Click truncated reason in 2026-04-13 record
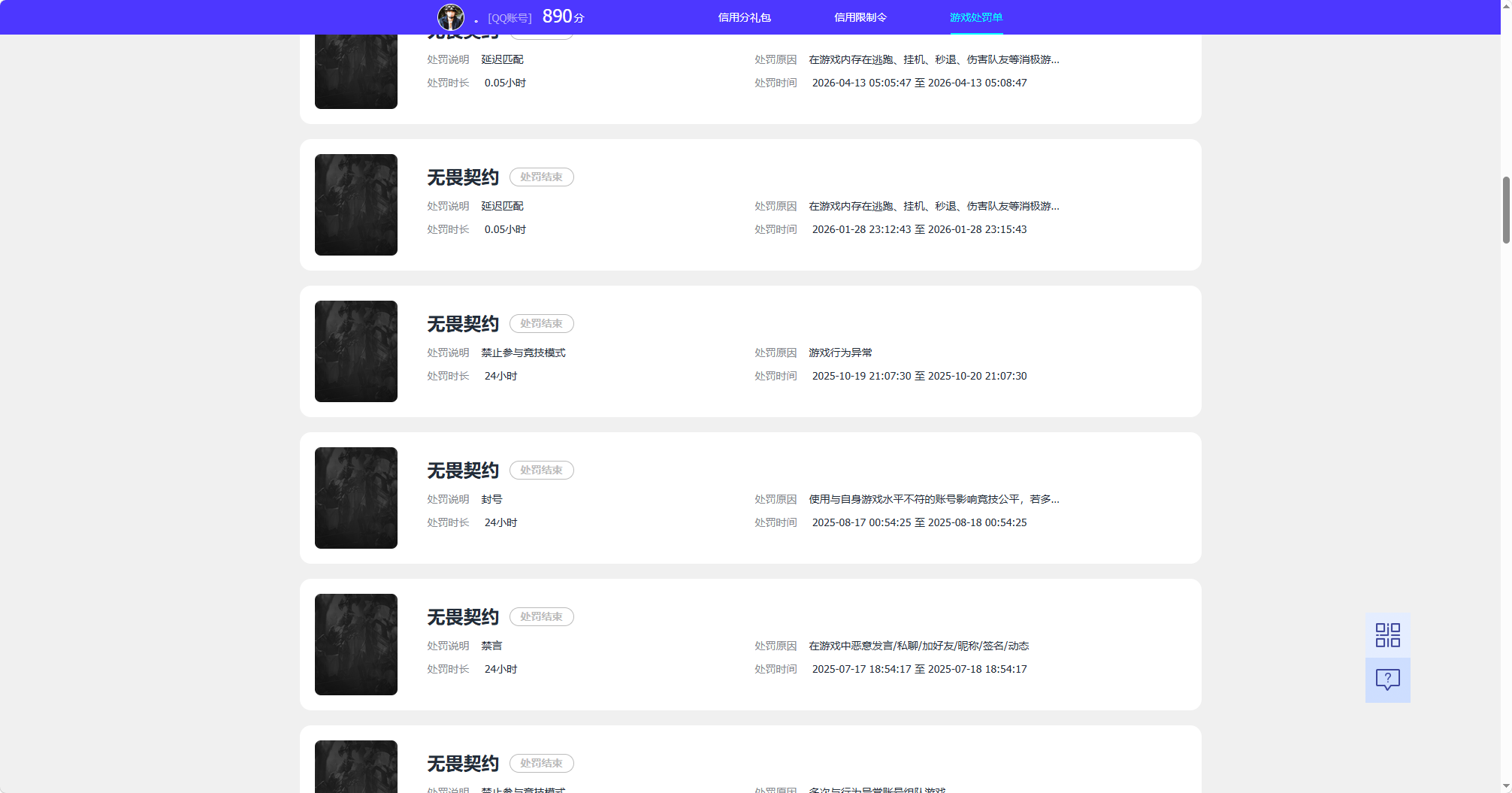 (x=934, y=59)
